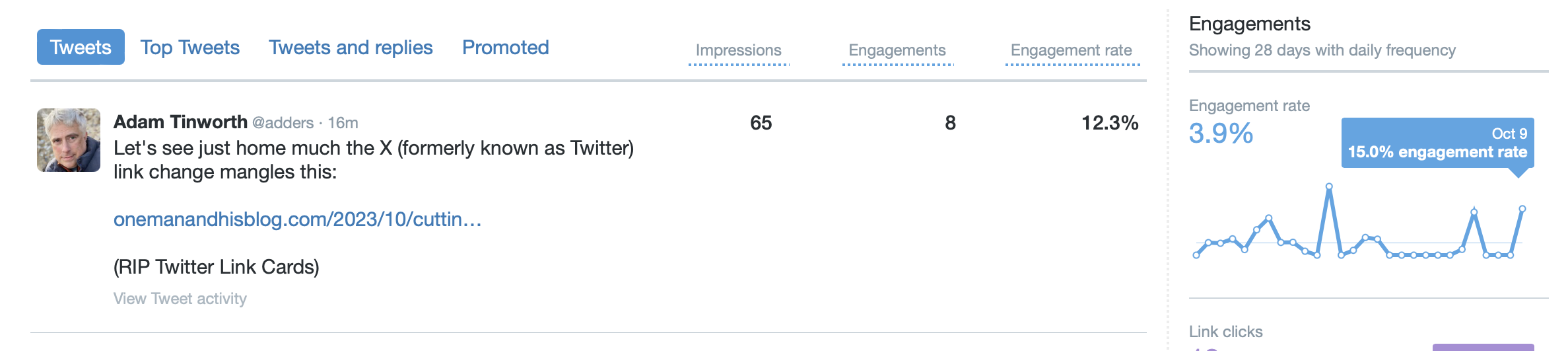Screen dimensions: 1568x351
Task: Click the Impressions column header
Action: point(738,50)
